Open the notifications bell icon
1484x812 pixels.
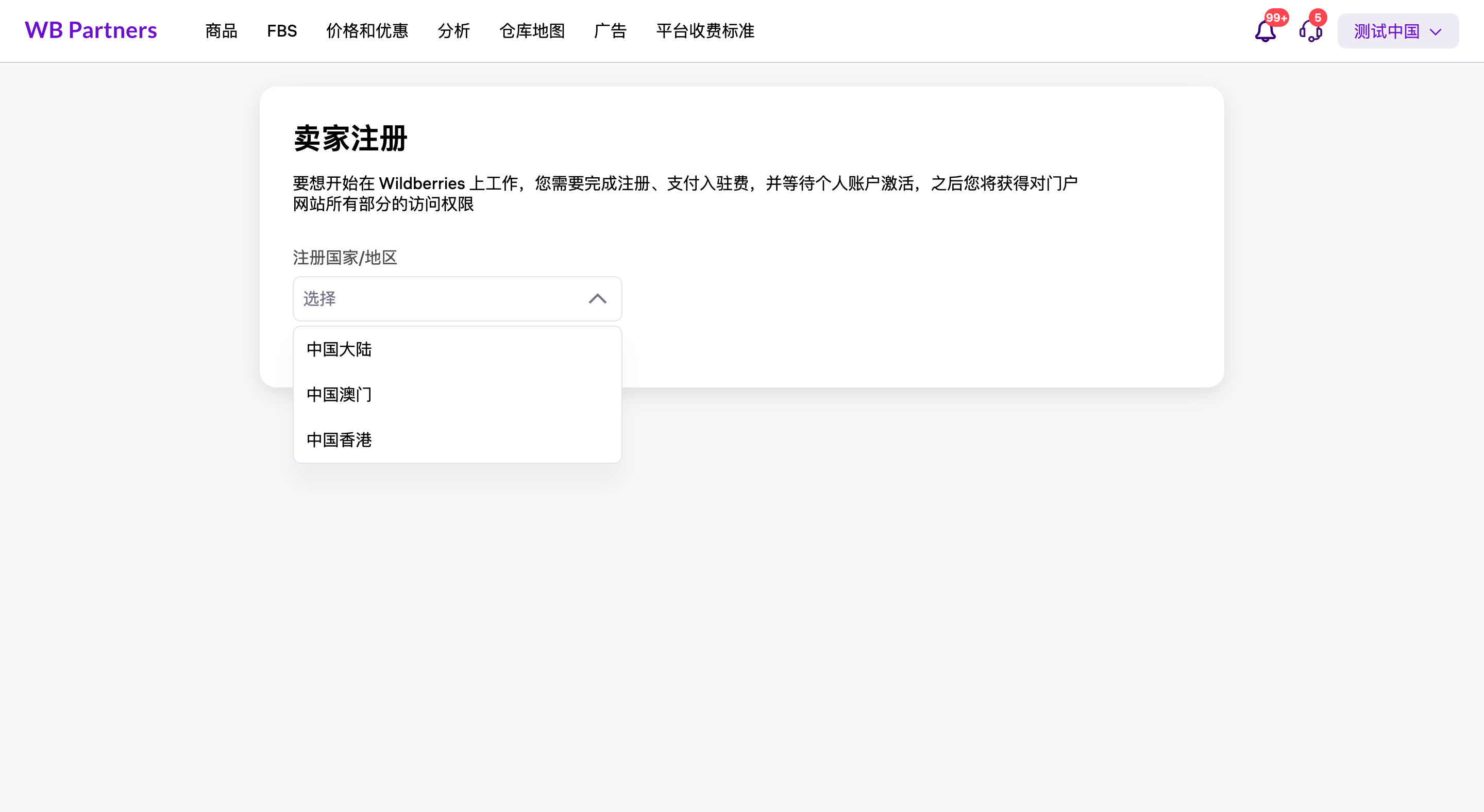[1264, 31]
